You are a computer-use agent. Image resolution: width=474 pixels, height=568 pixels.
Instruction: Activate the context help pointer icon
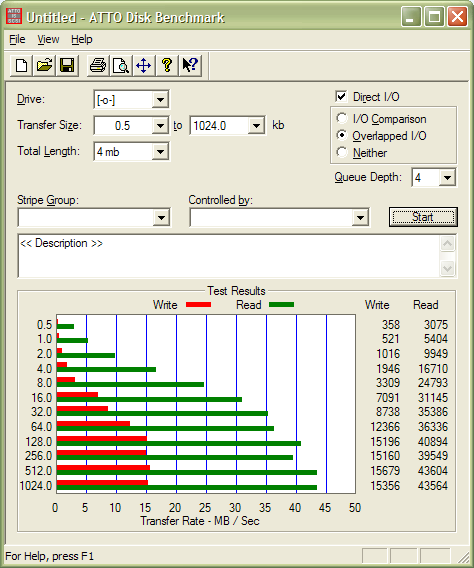tap(190, 66)
